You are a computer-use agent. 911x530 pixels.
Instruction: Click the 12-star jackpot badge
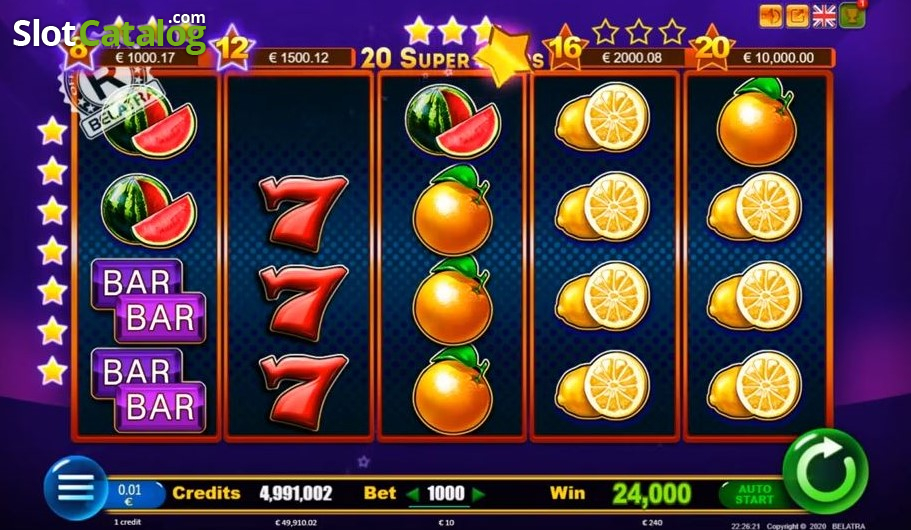pos(232,49)
